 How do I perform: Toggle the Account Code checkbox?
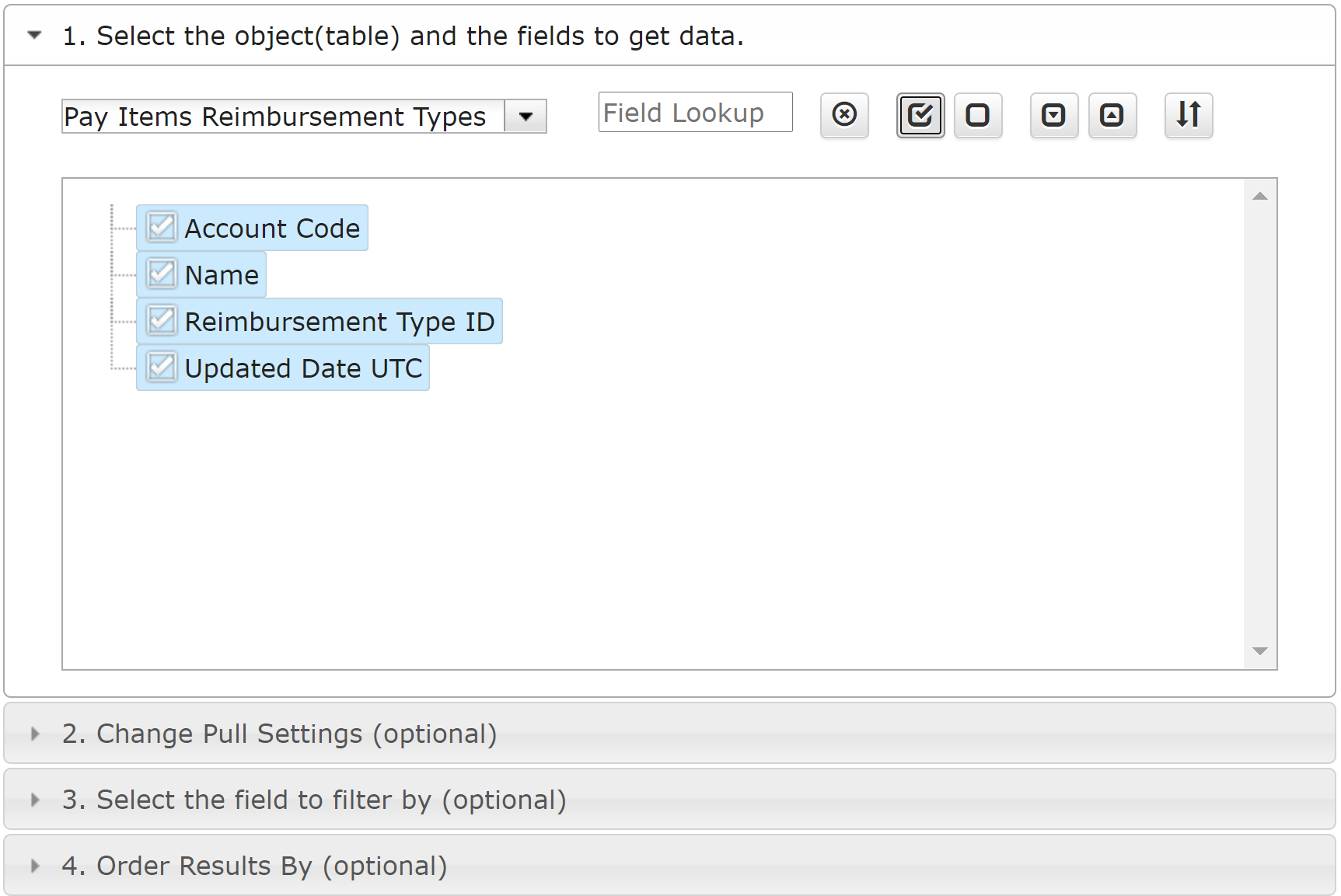tap(162, 228)
